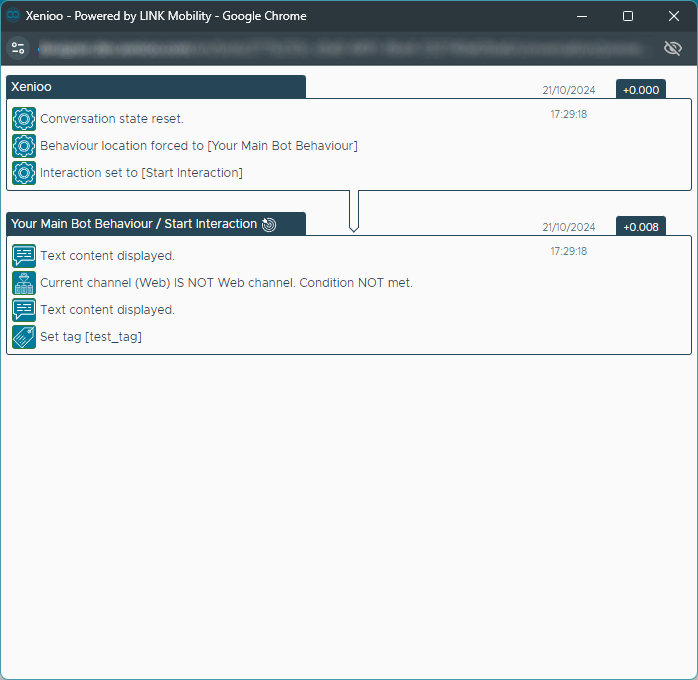The height and width of the screenshot is (680, 698).
Task: Select the "Conversation state reset." log entry text
Action: coord(112,119)
